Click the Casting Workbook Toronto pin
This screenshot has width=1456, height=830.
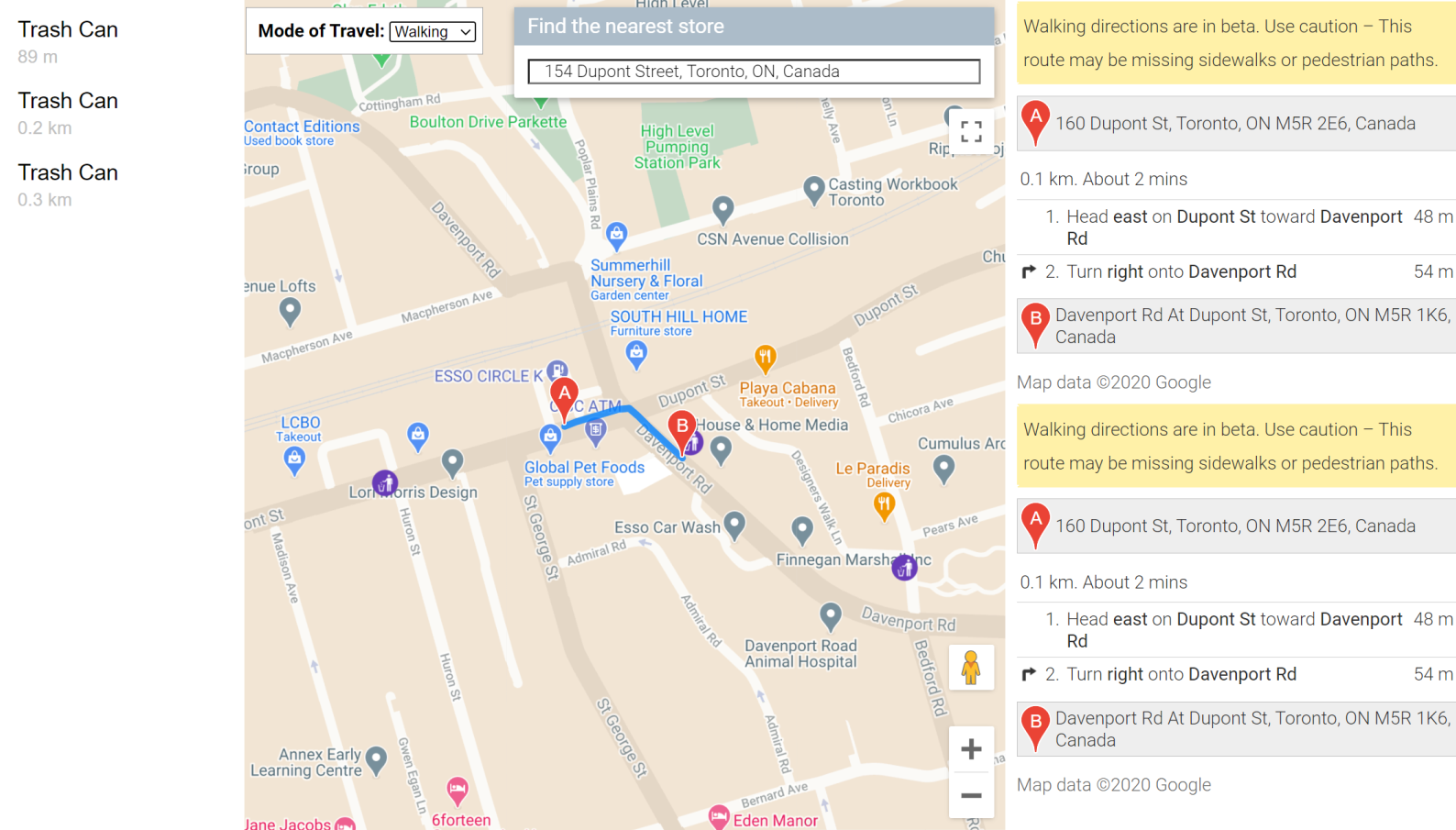(813, 190)
